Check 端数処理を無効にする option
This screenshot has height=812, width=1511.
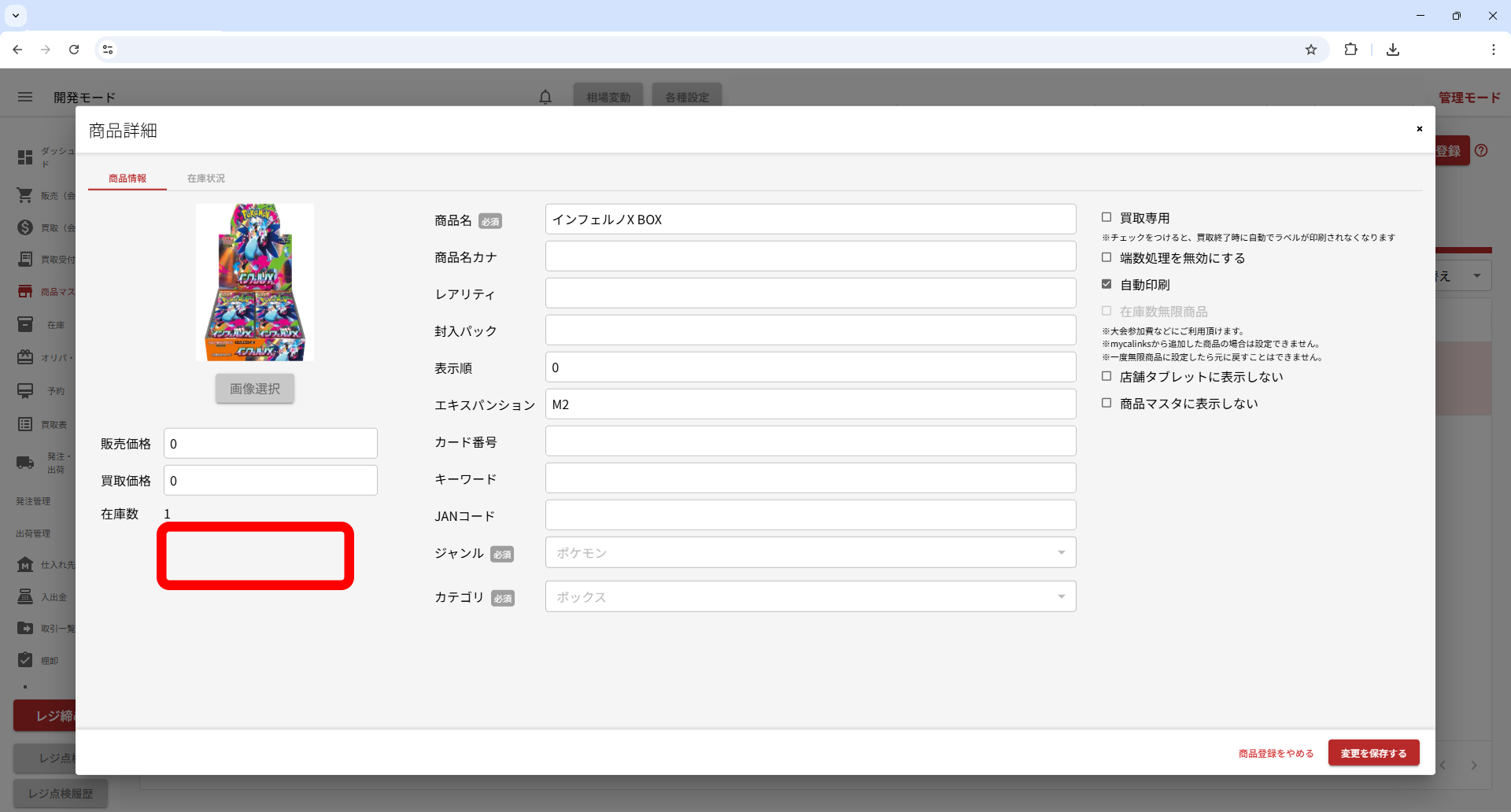click(1106, 257)
